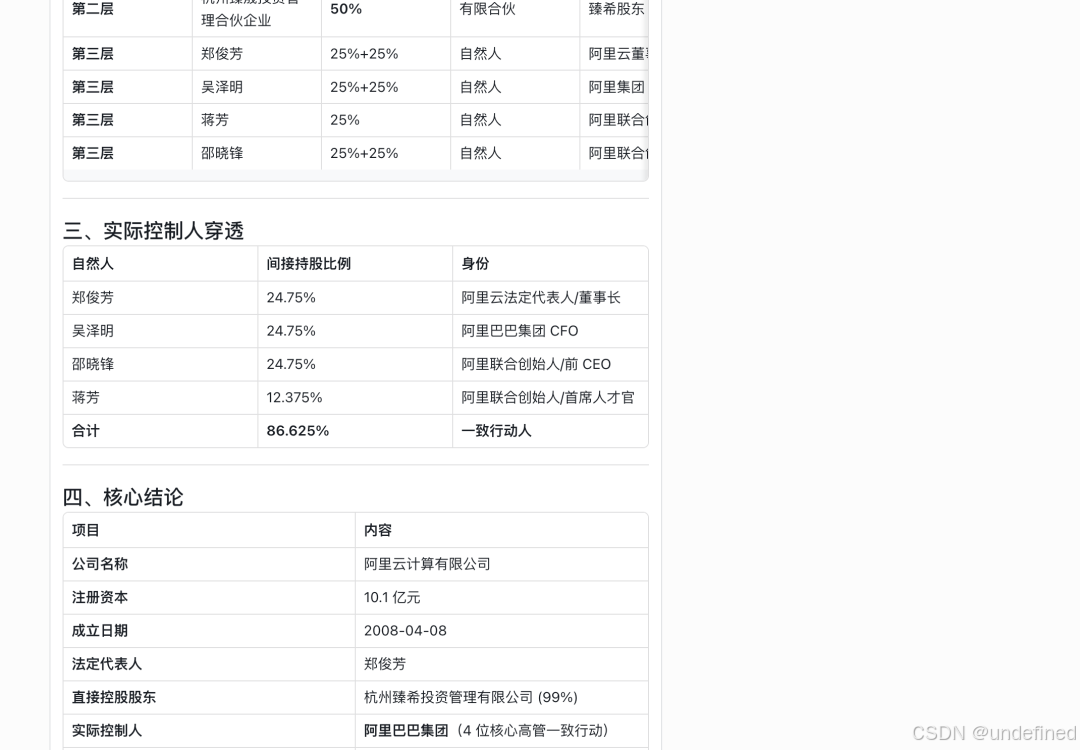Click 第三层 in the 吴泽明 row
This screenshot has height=750, width=1080.
coord(92,87)
